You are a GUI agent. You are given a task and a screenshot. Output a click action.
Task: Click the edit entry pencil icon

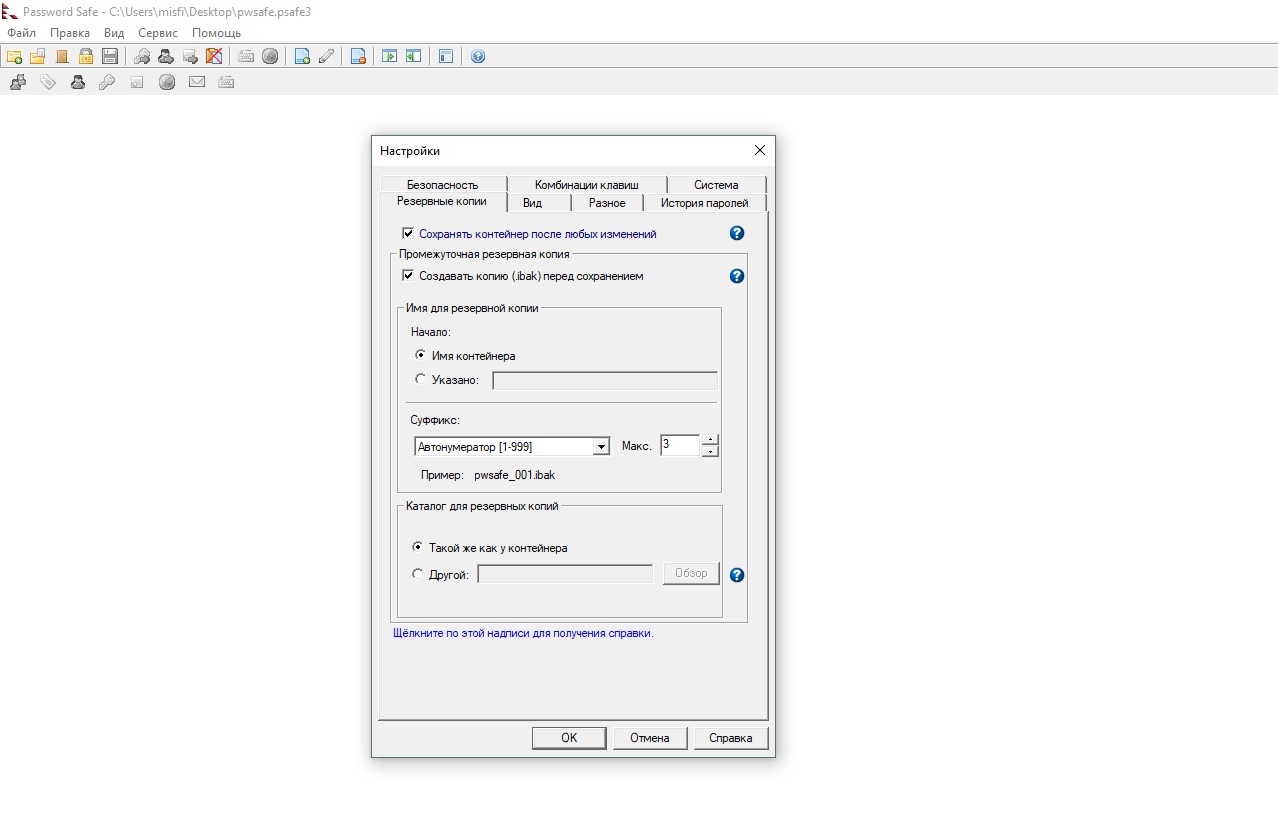click(x=326, y=56)
